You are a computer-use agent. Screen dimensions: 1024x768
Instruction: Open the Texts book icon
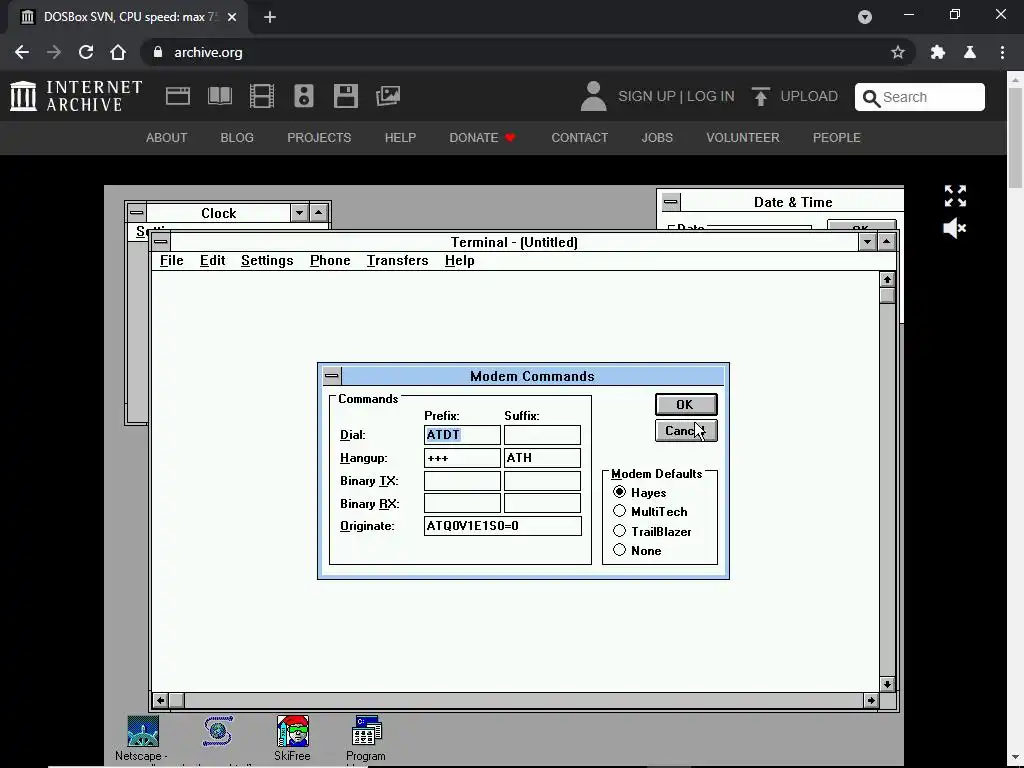click(x=219, y=96)
